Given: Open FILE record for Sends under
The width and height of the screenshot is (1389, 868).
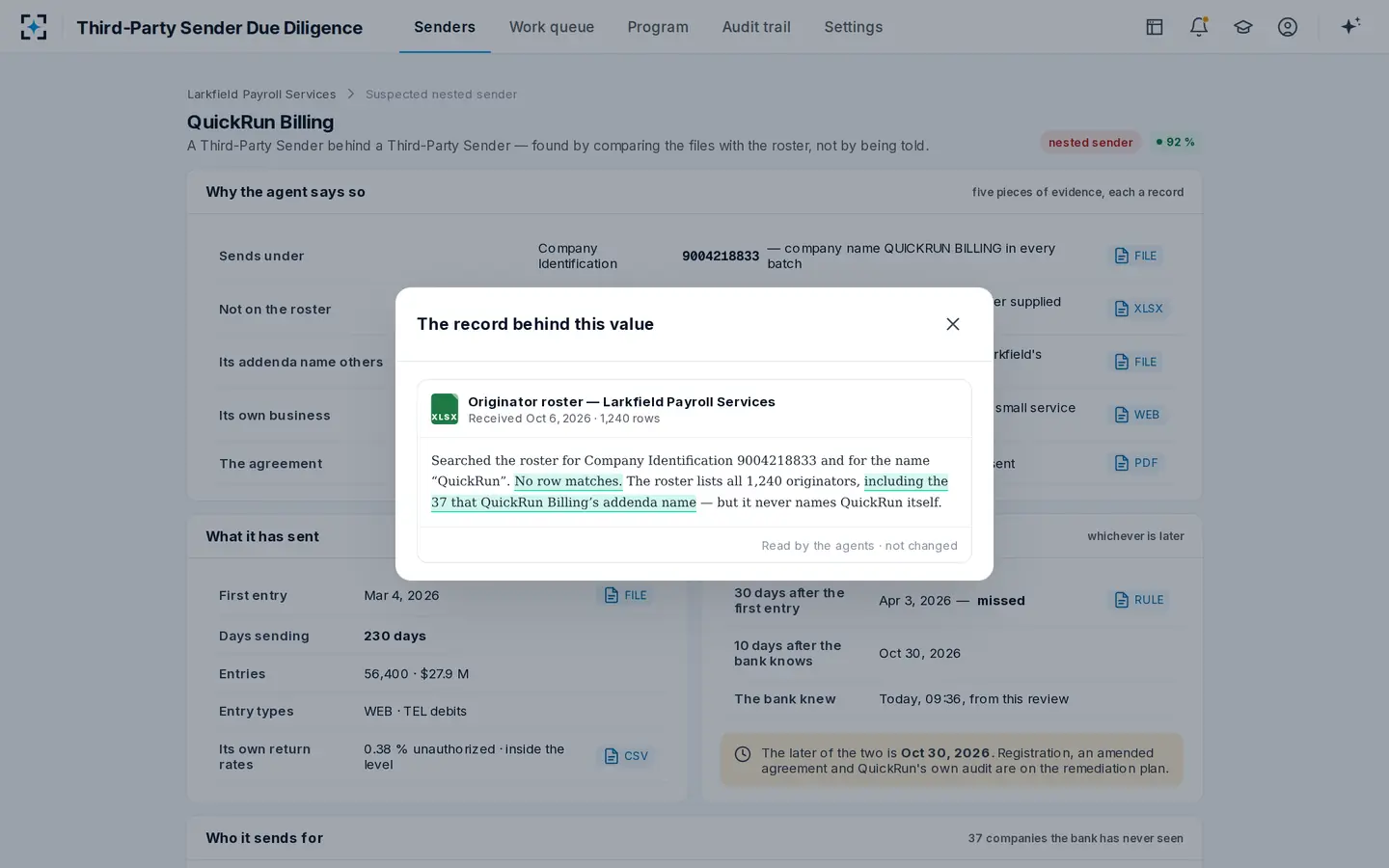Looking at the screenshot, I should [1135, 256].
